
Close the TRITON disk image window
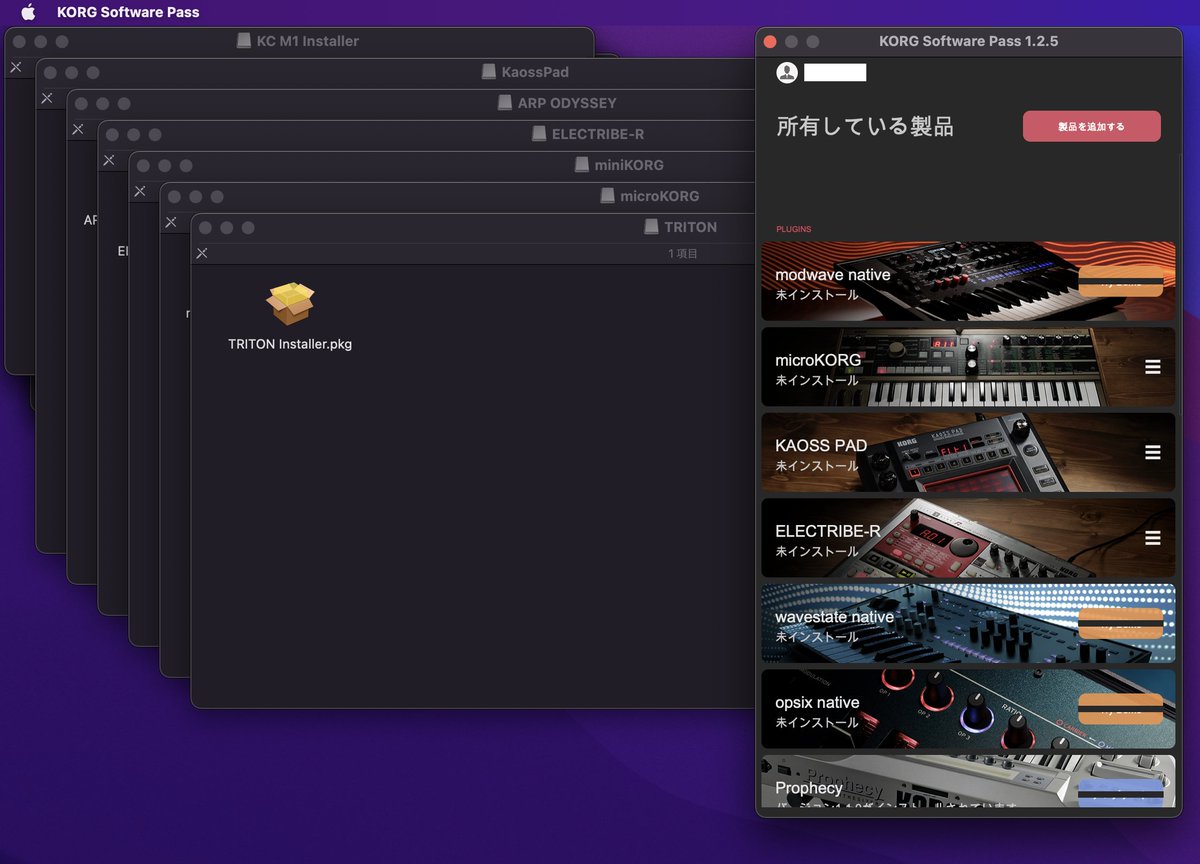(x=205, y=228)
